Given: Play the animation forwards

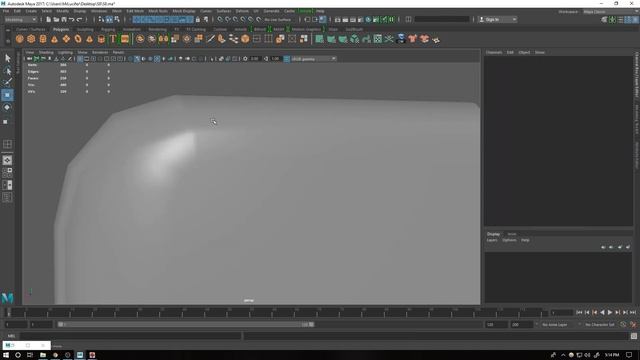Looking at the screenshot, I should [610, 312].
